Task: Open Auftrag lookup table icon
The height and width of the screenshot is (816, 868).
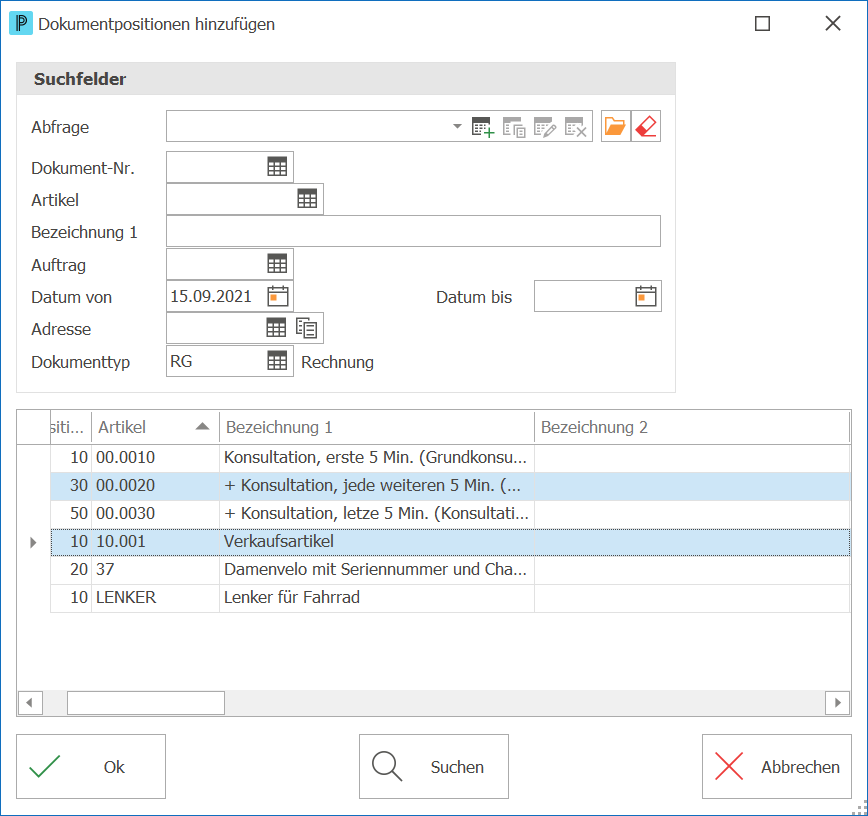Action: click(277, 264)
